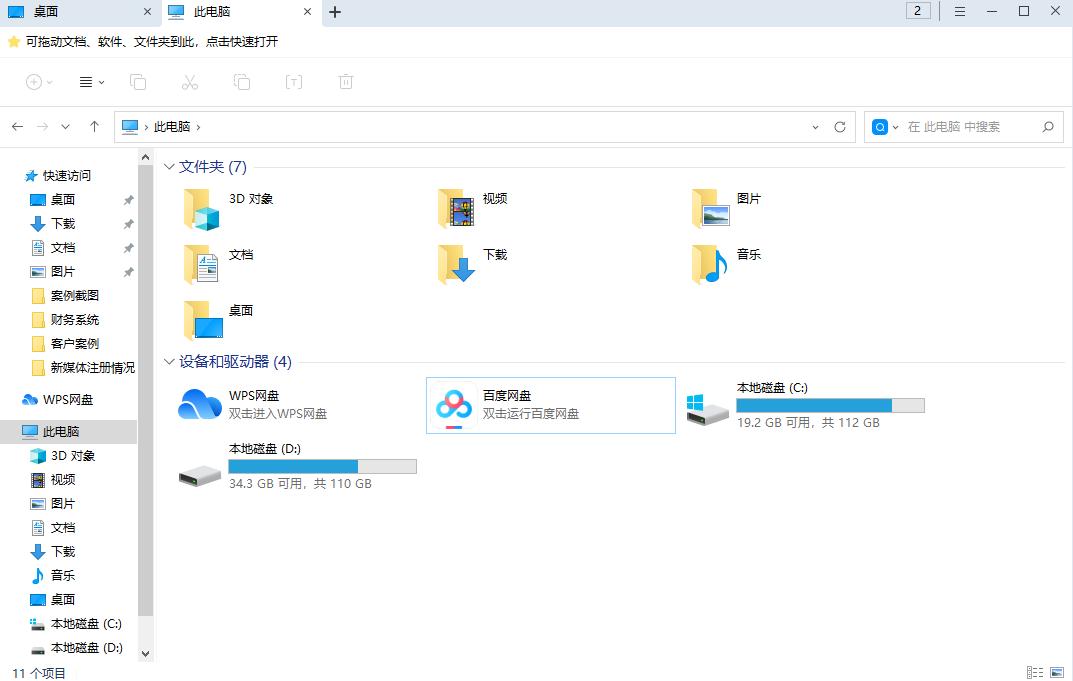The image size is (1073, 681).
Task: Refresh the current view
Action: pos(840,126)
